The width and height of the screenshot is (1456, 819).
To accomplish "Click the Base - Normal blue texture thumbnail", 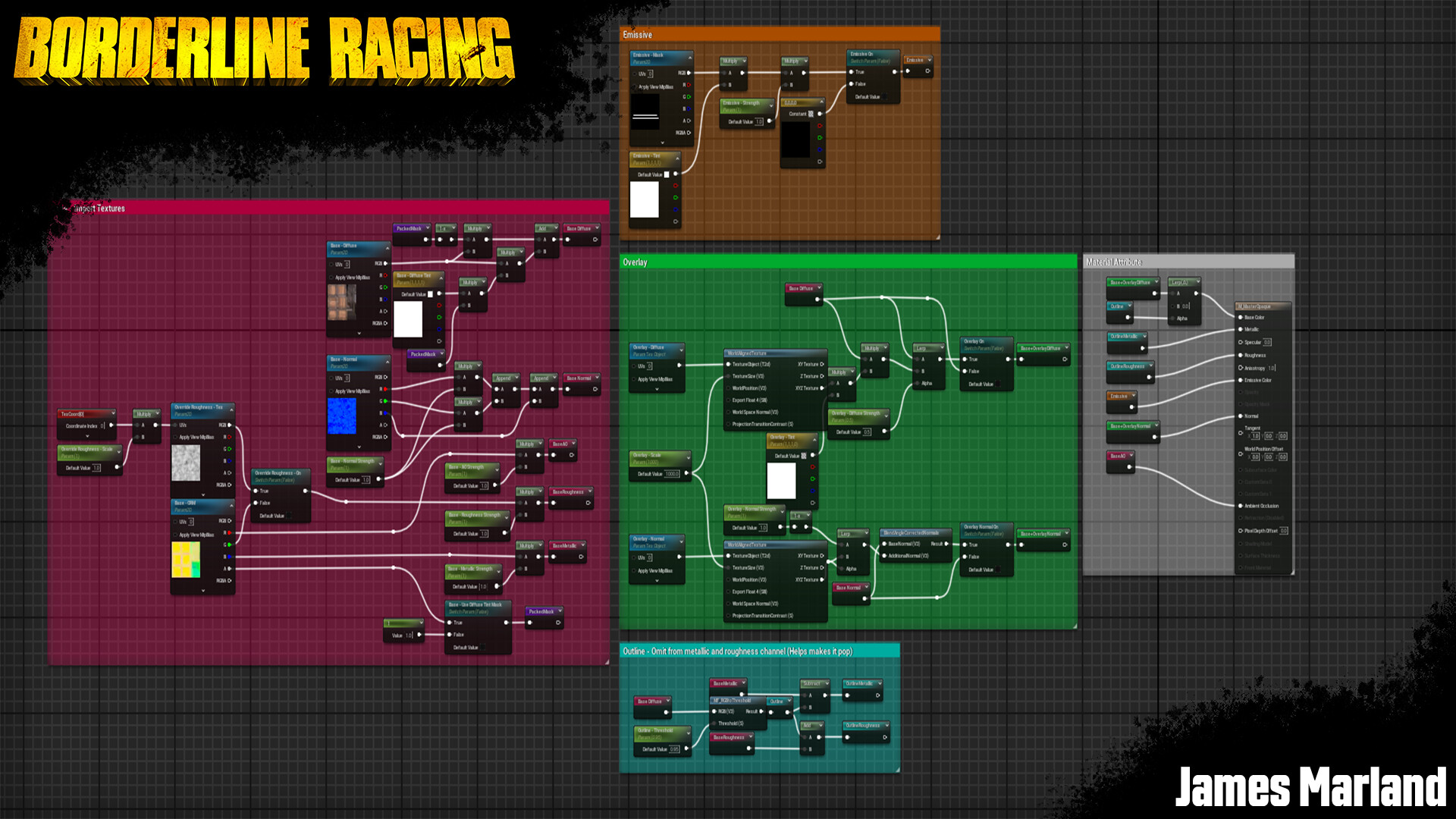I will (341, 416).
